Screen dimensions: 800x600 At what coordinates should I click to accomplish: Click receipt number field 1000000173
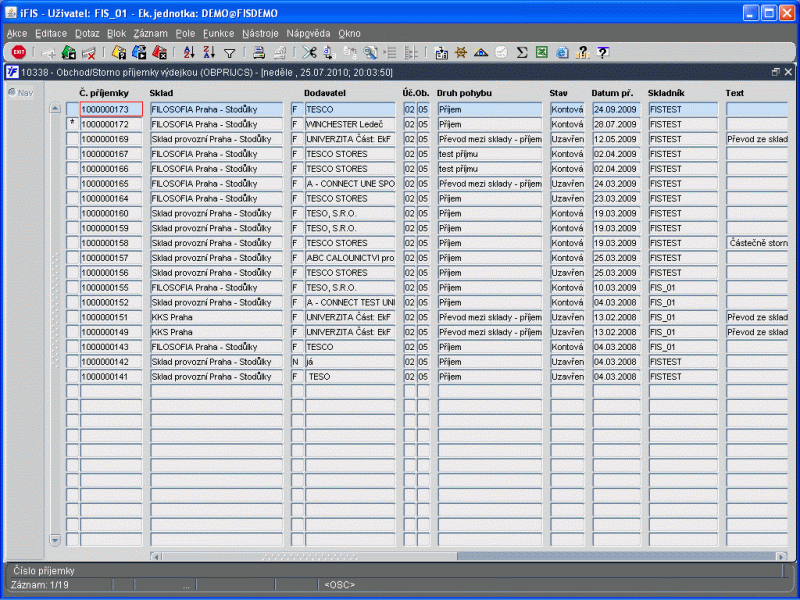pyautogui.click(x=111, y=109)
